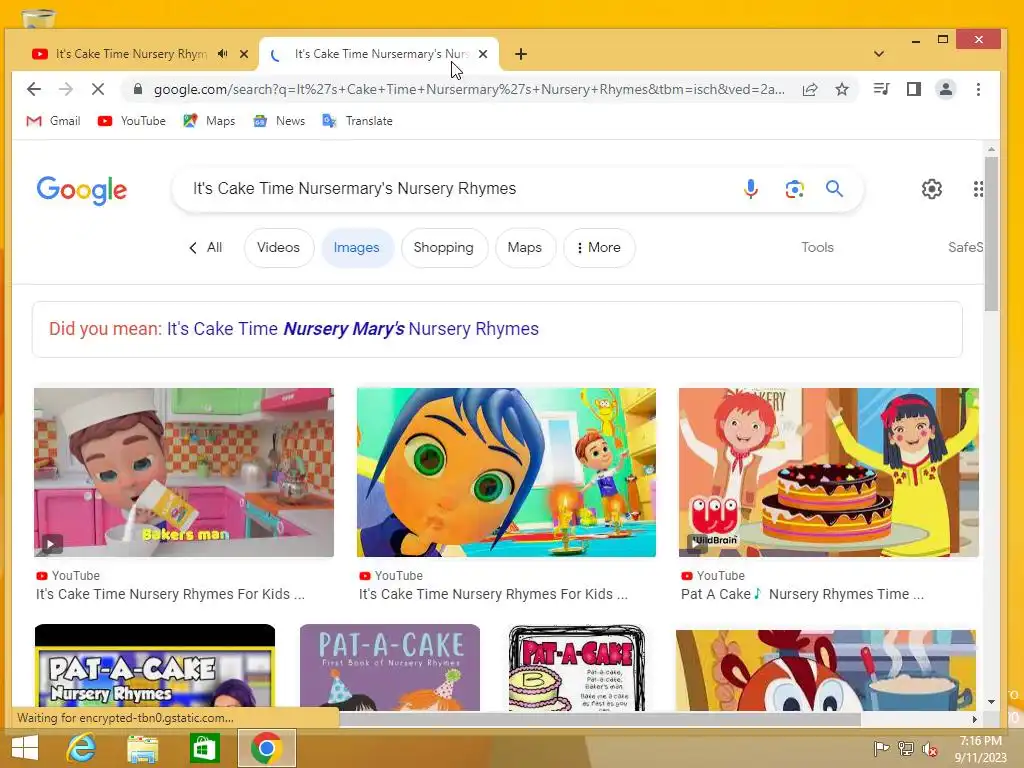Click the browser back arrow
Image resolution: width=1024 pixels, height=768 pixels.
pyautogui.click(x=33, y=89)
